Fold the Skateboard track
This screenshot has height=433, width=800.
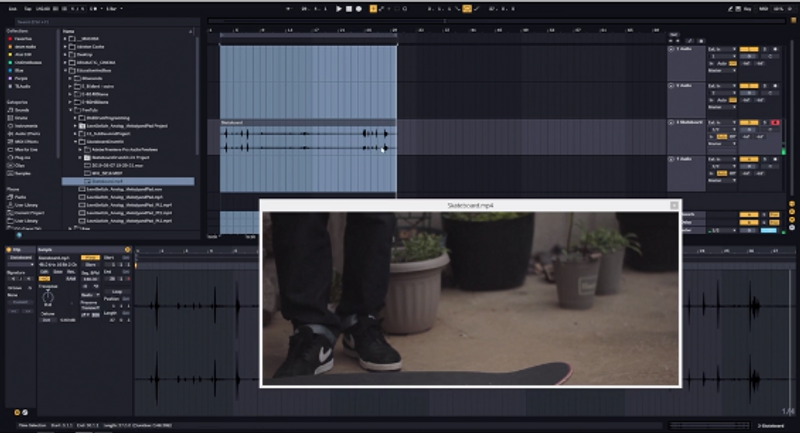pyautogui.click(x=671, y=122)
